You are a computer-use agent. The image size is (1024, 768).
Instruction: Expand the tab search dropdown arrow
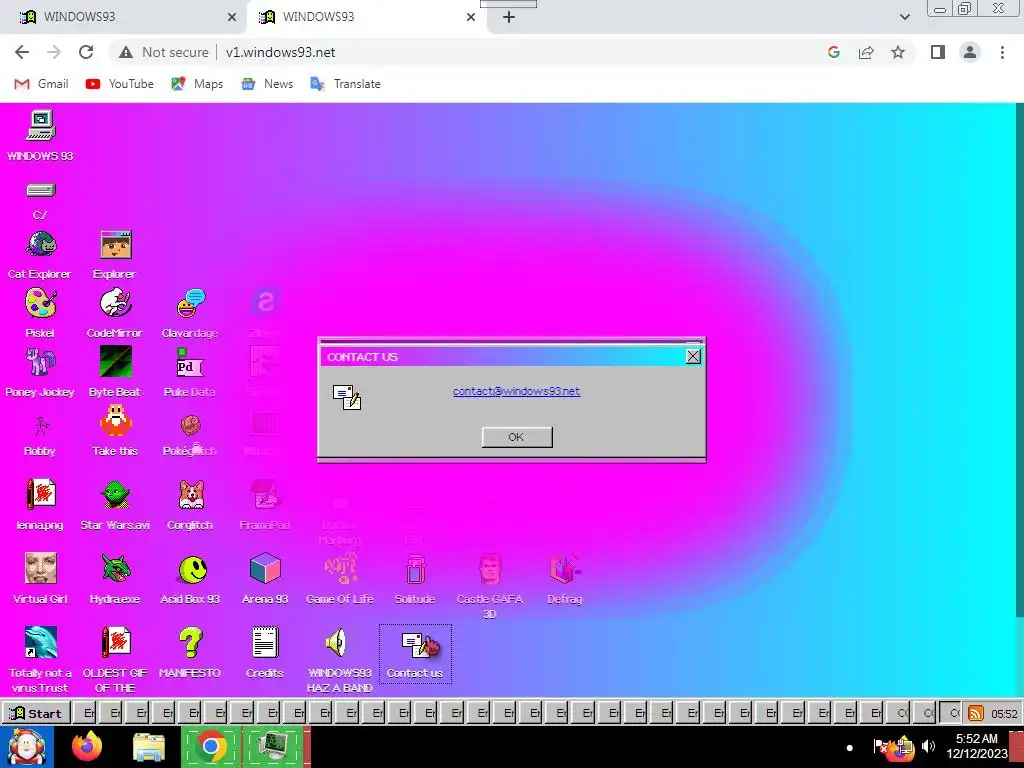(x=904, y=18)
